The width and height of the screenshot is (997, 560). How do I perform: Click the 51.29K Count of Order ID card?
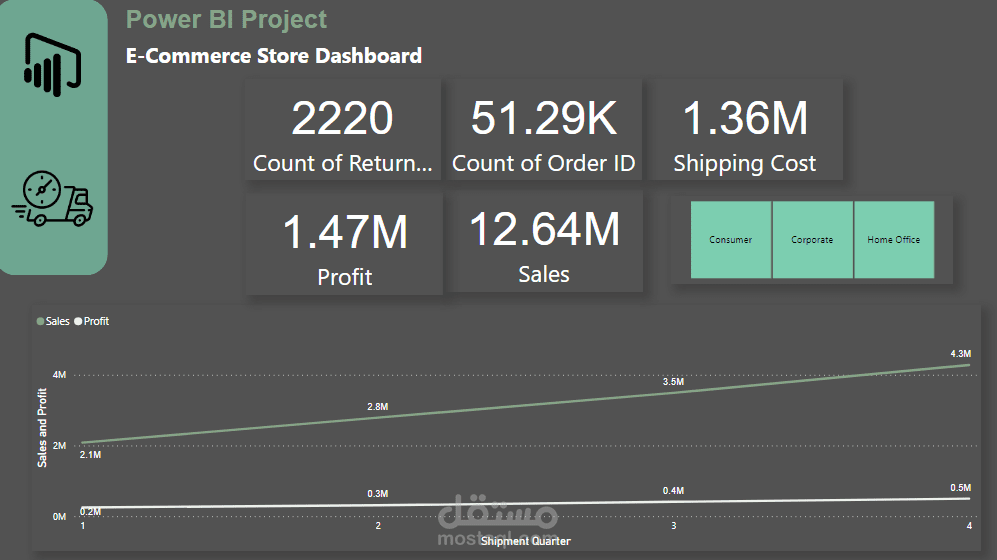544,129
